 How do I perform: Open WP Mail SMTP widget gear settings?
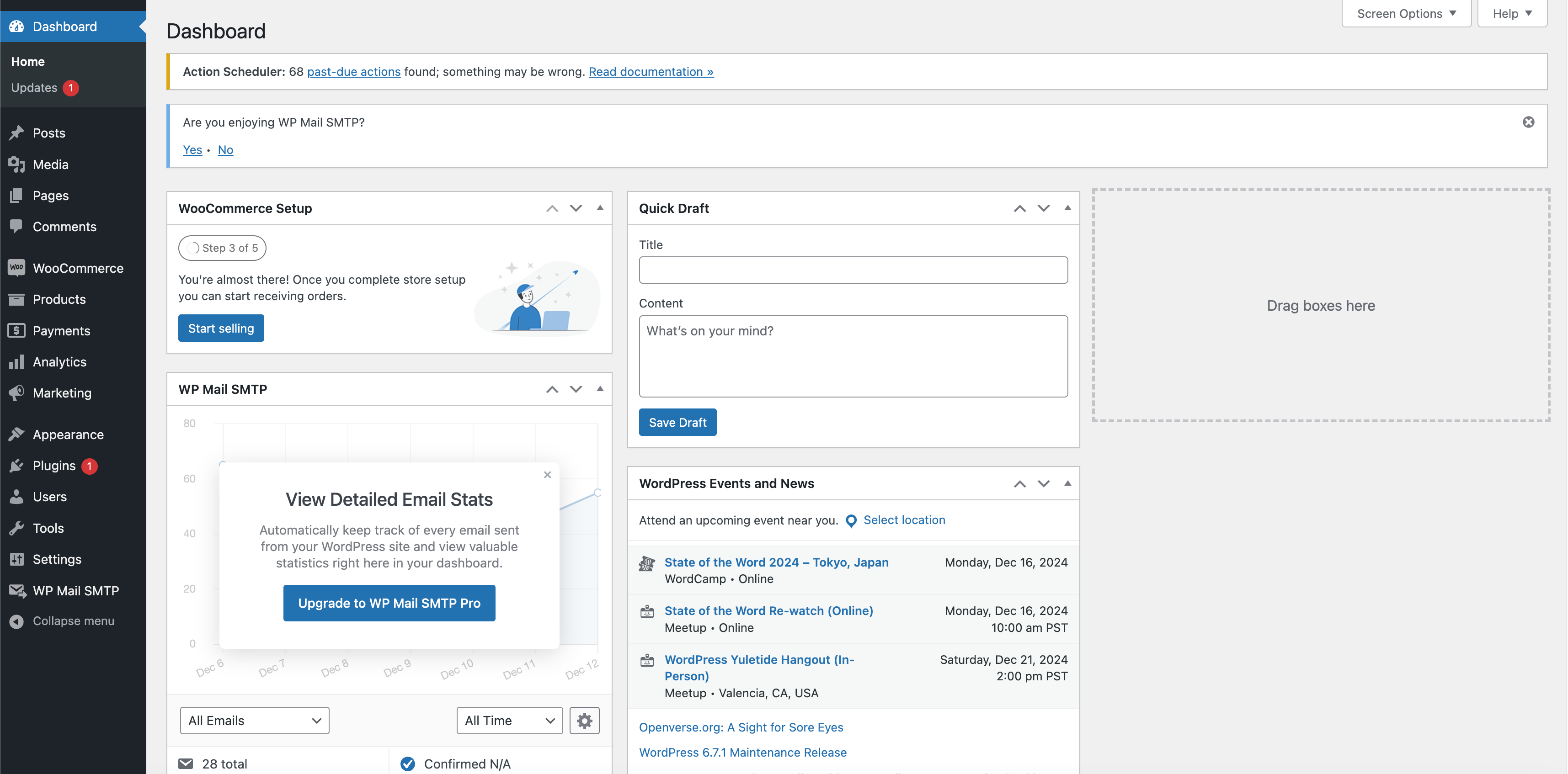click(584, 721)
